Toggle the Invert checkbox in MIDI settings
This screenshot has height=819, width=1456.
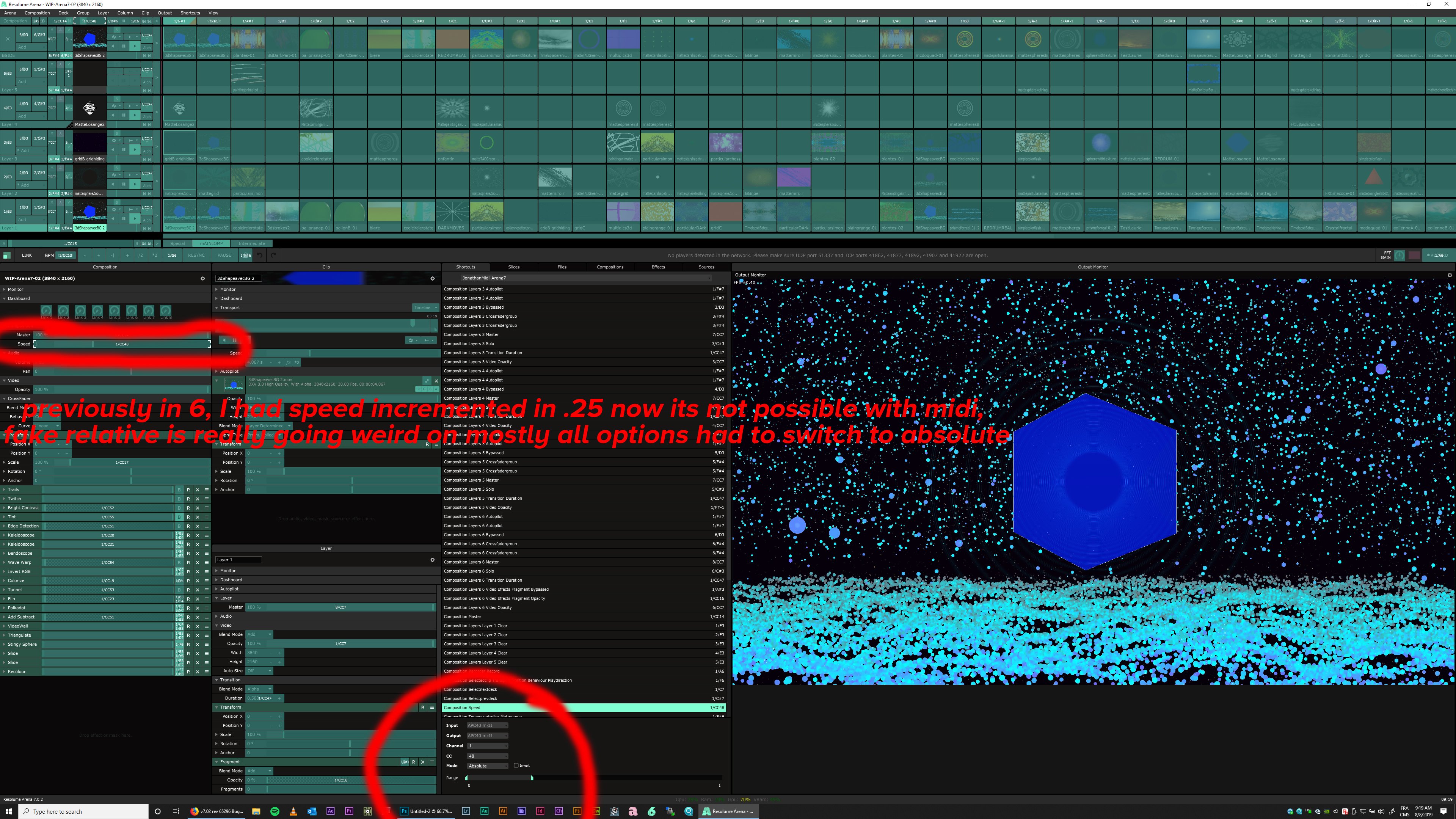click(x=516, y=765)
